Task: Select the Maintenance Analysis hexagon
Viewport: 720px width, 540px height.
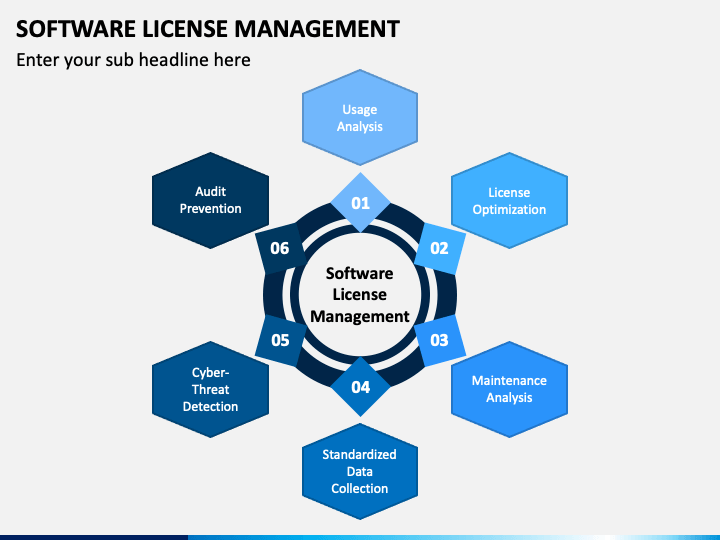Action: 509,389
